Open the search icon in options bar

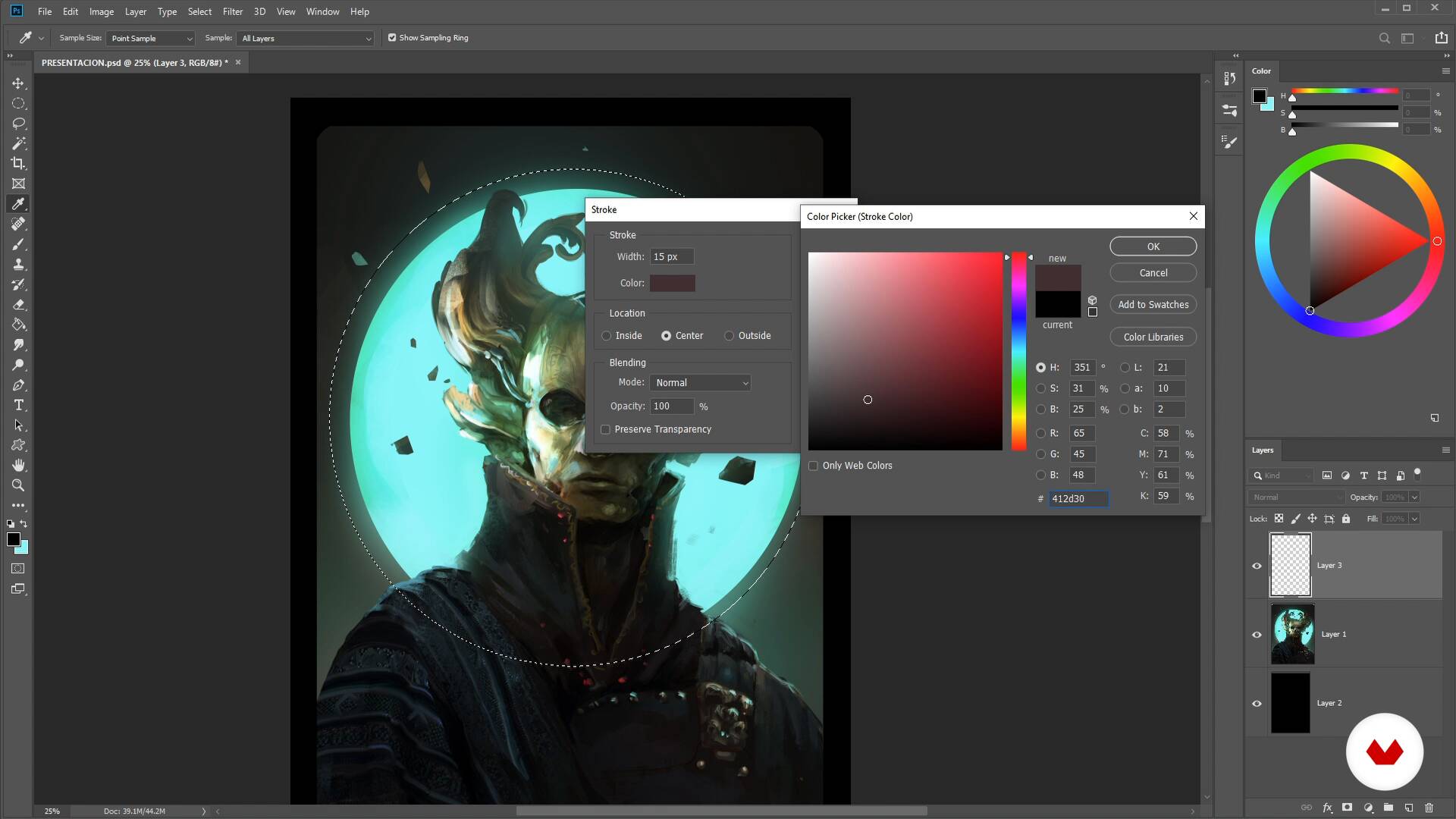click(1384, 38)
